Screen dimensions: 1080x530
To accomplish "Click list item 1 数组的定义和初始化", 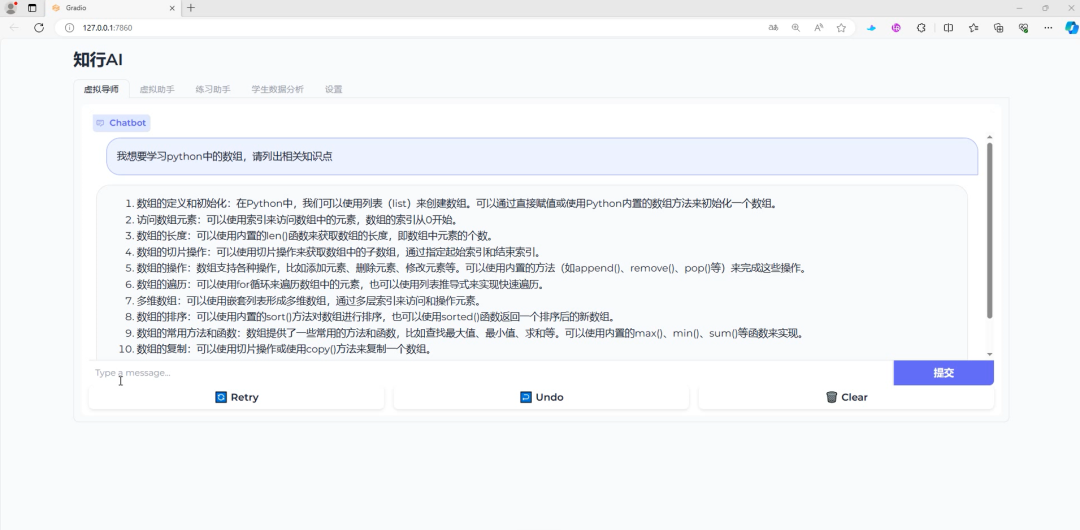I will click(x=458, y=203).
